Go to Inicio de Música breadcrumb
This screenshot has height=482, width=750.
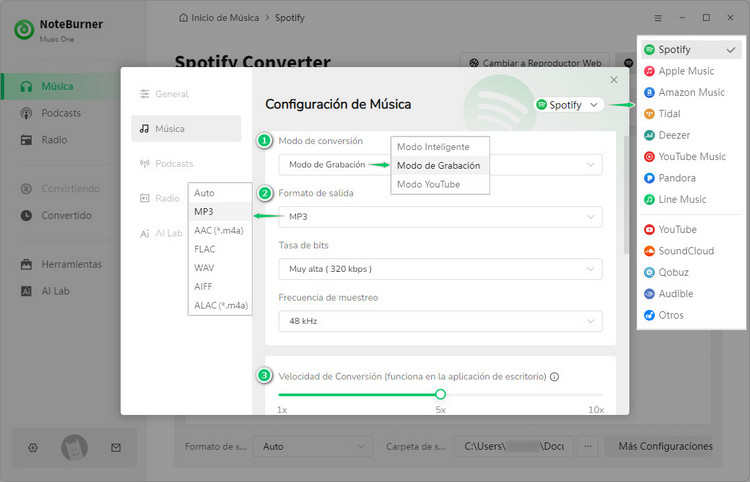click(219, 18)
